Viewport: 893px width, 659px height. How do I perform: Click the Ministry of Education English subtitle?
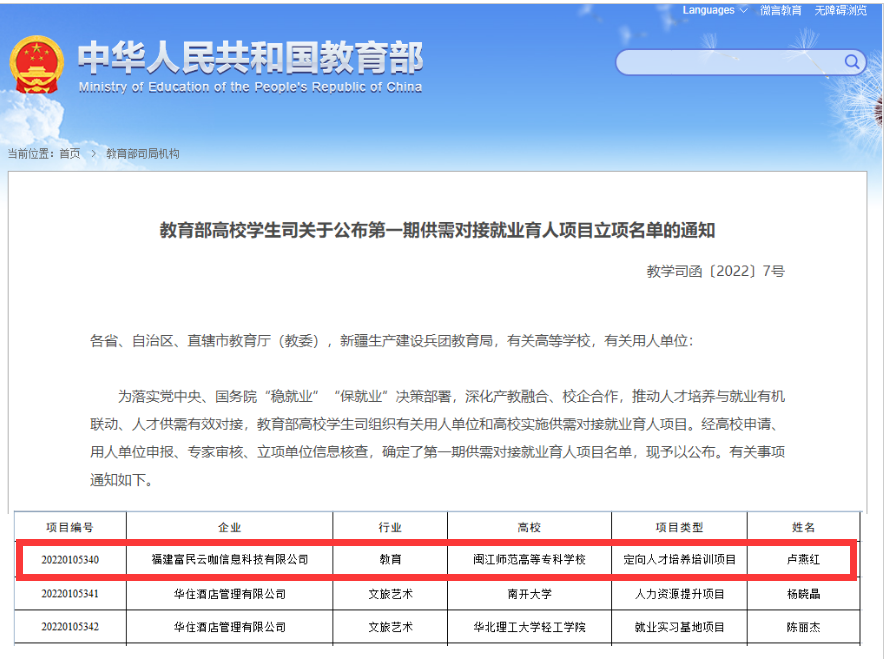pos(250,87)
